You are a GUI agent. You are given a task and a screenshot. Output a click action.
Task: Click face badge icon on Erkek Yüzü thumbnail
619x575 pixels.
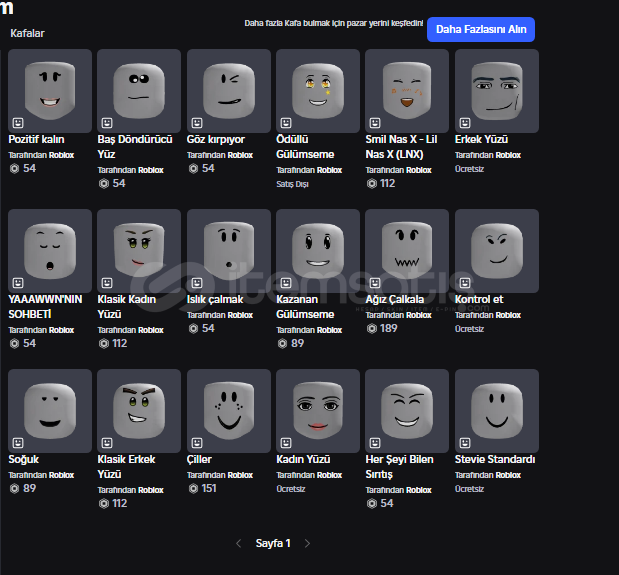click(465, 123)
